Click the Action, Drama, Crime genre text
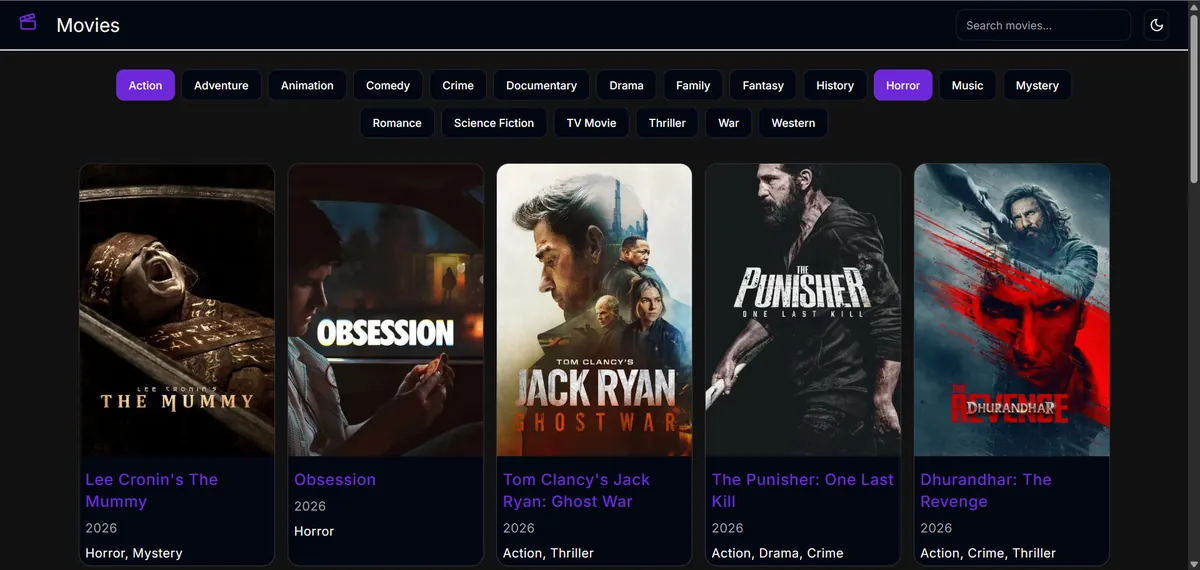Viewport: 1200px width, 570px height. tap(777, 553)
